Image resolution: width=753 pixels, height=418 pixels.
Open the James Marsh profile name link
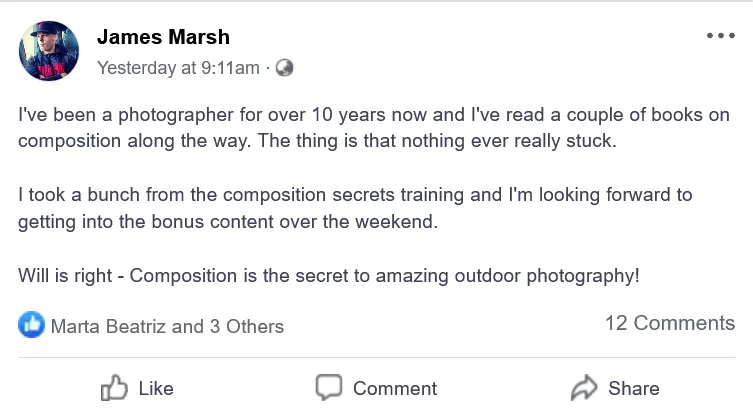[x=163, y=38]
